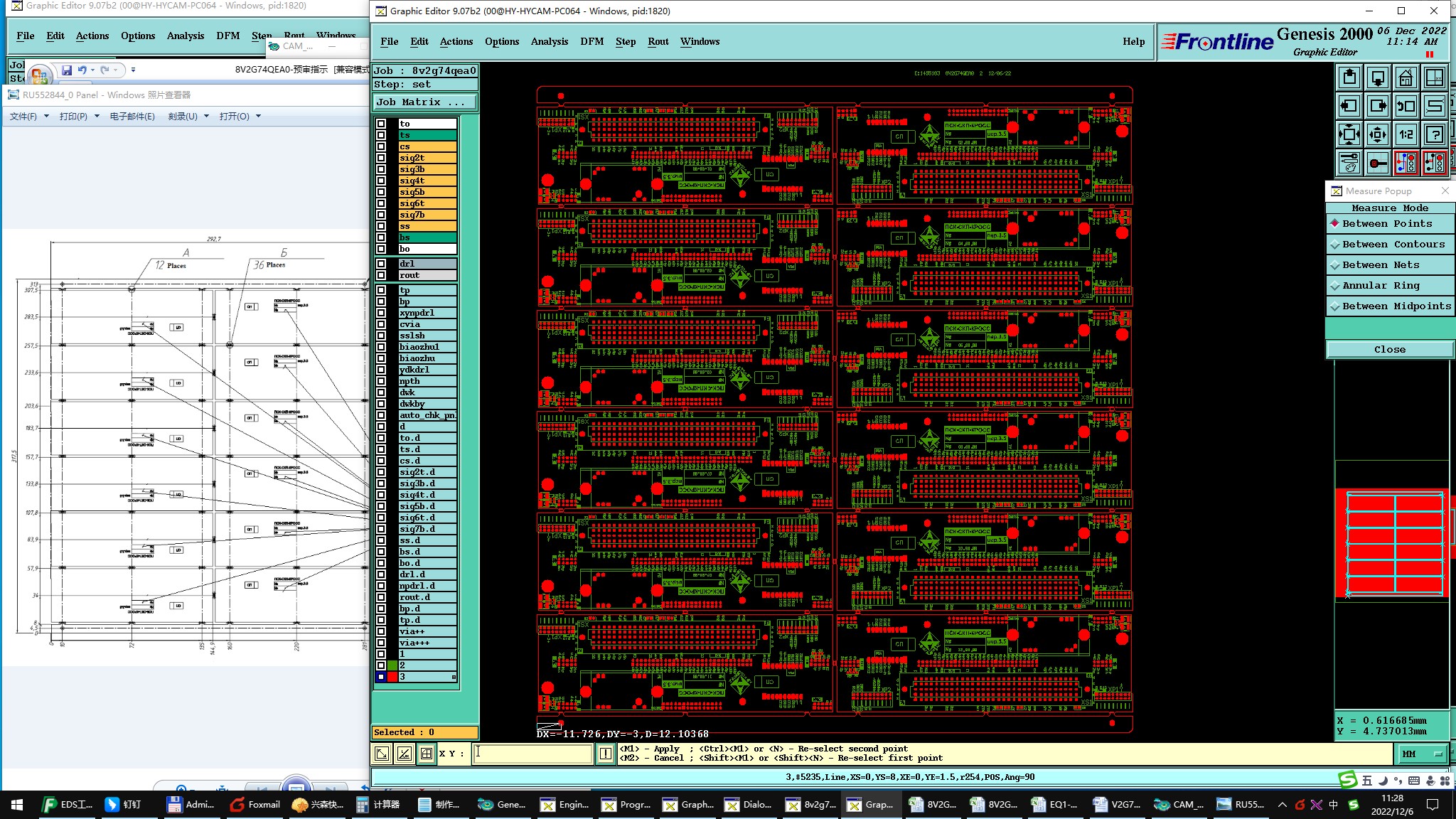Viewport: 1456px width, 819px height.
Task: Toggle the checkbox for layer sig2t
Action: point(381,158)
